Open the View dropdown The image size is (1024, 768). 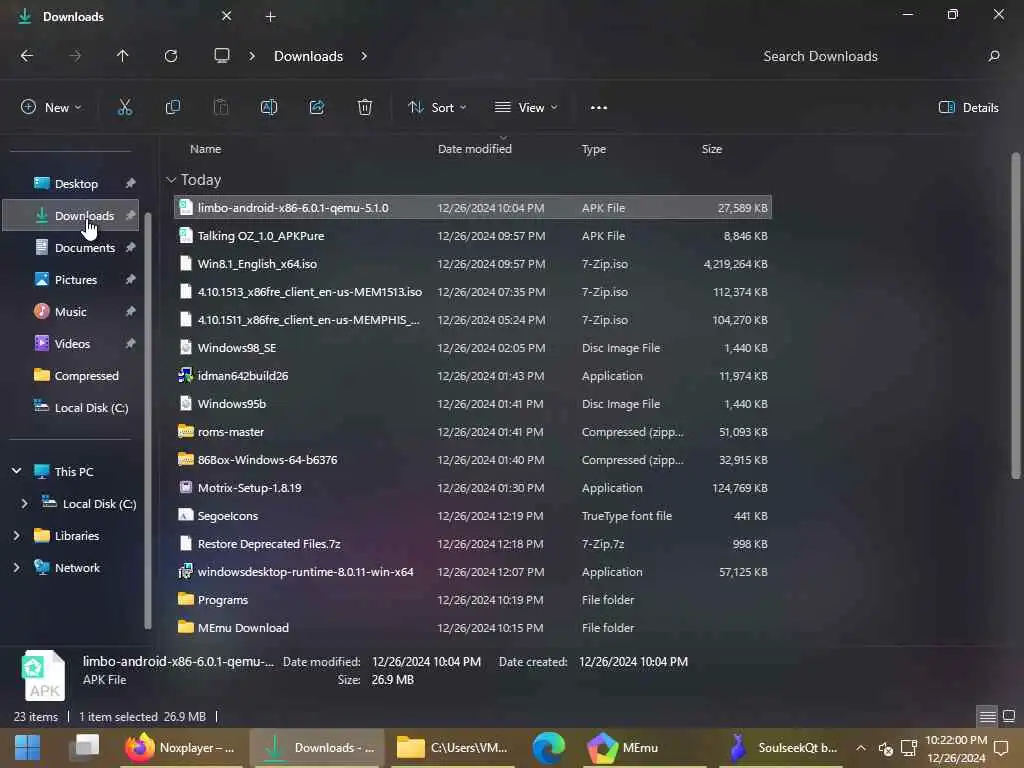tap(526, 107)
